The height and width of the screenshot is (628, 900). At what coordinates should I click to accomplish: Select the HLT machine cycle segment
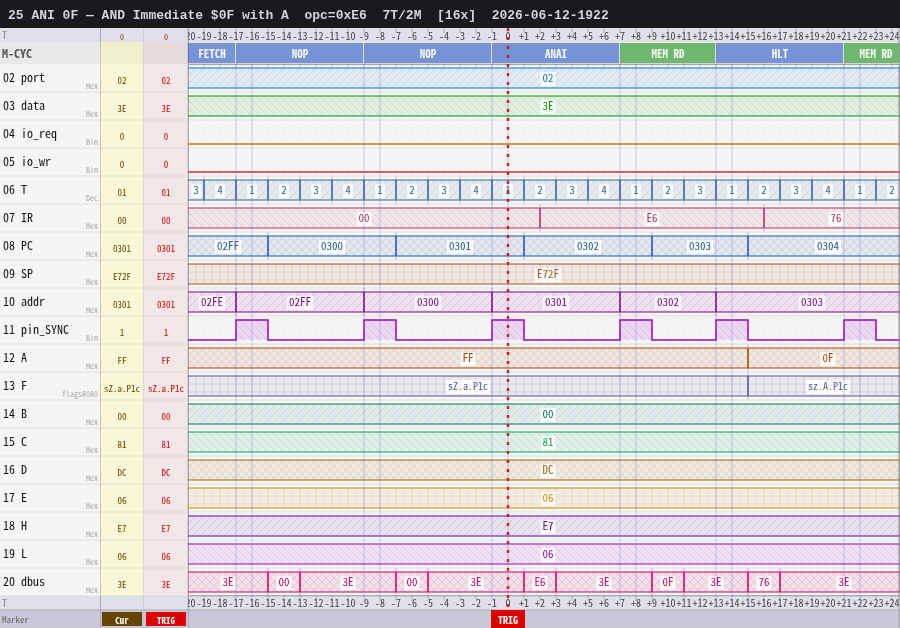point(779,54)
